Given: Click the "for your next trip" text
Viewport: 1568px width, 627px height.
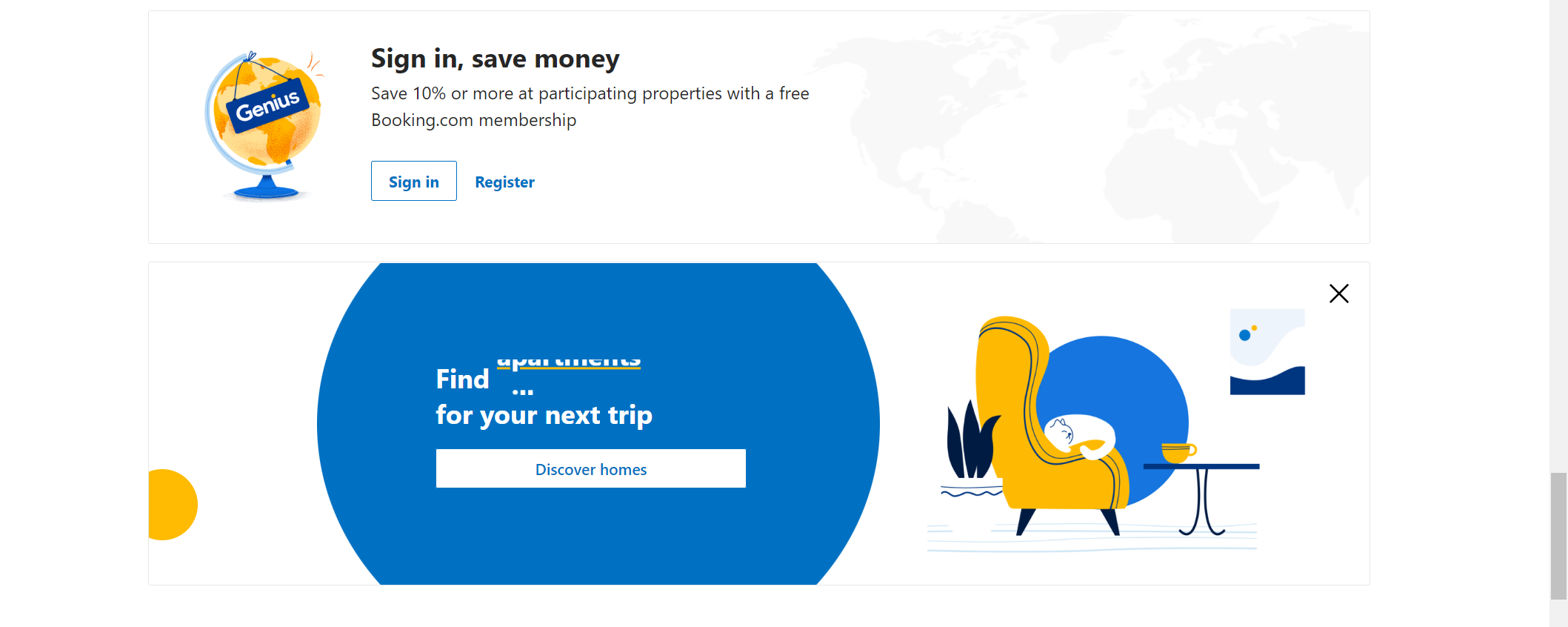Looking at the screenshot, I should coord(544,415).
